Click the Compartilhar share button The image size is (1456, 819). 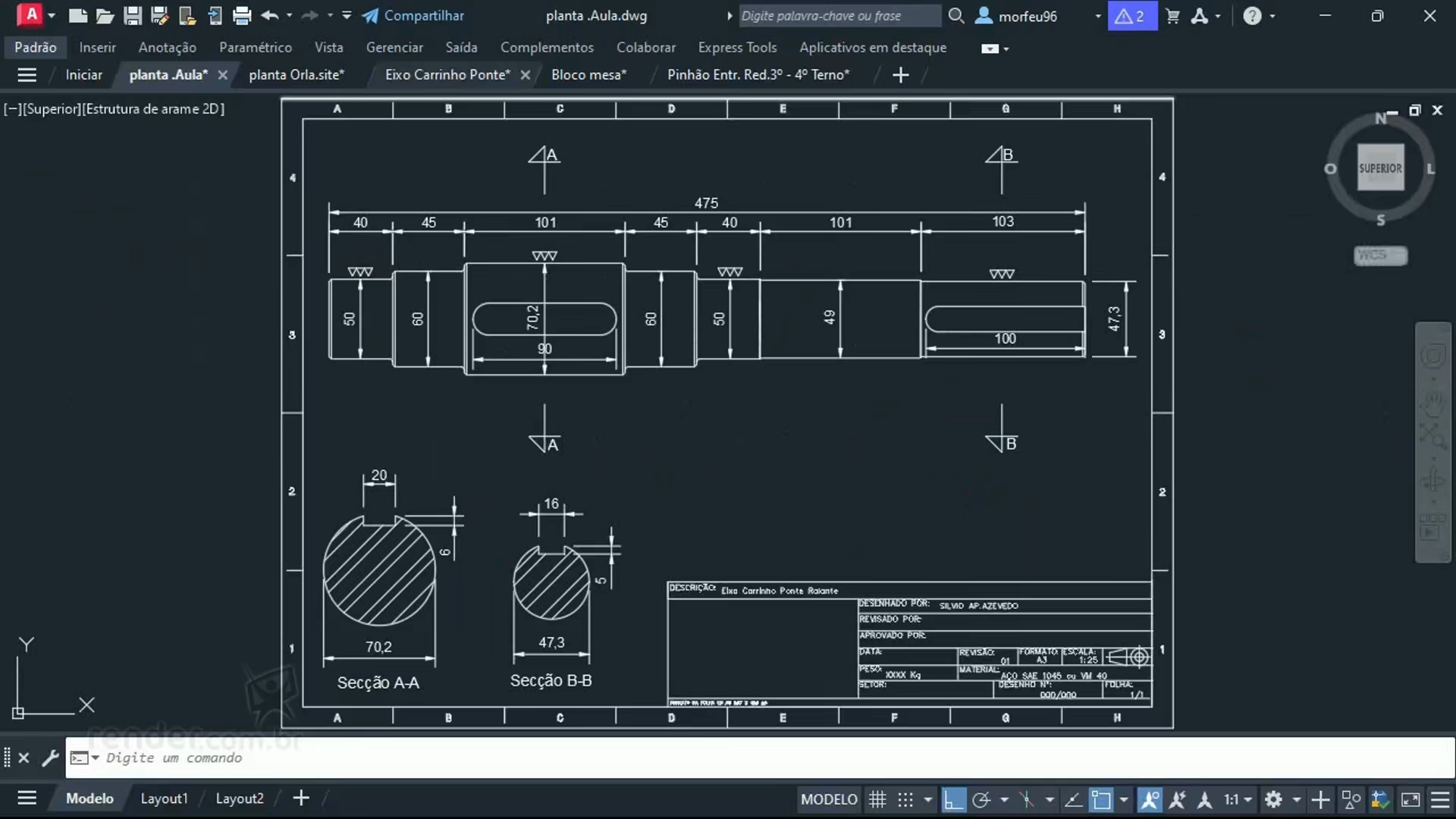[413, 15]
